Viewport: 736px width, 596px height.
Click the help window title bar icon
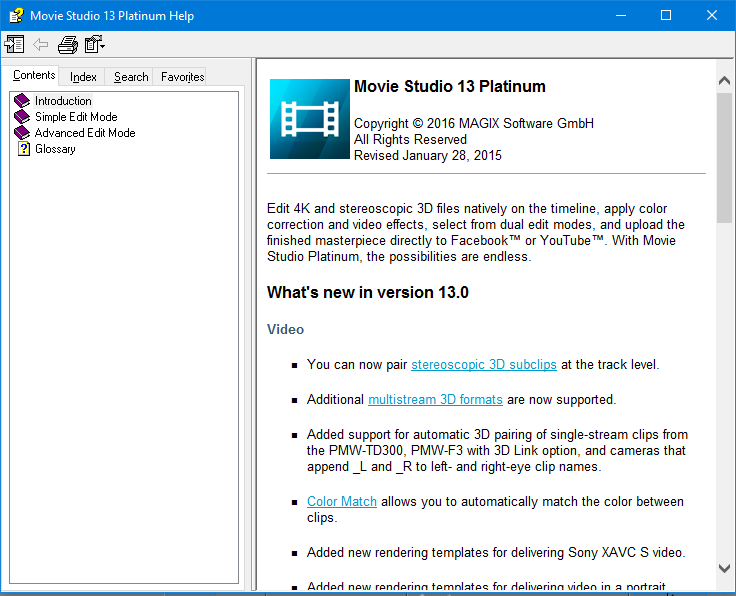pos(16,15)
